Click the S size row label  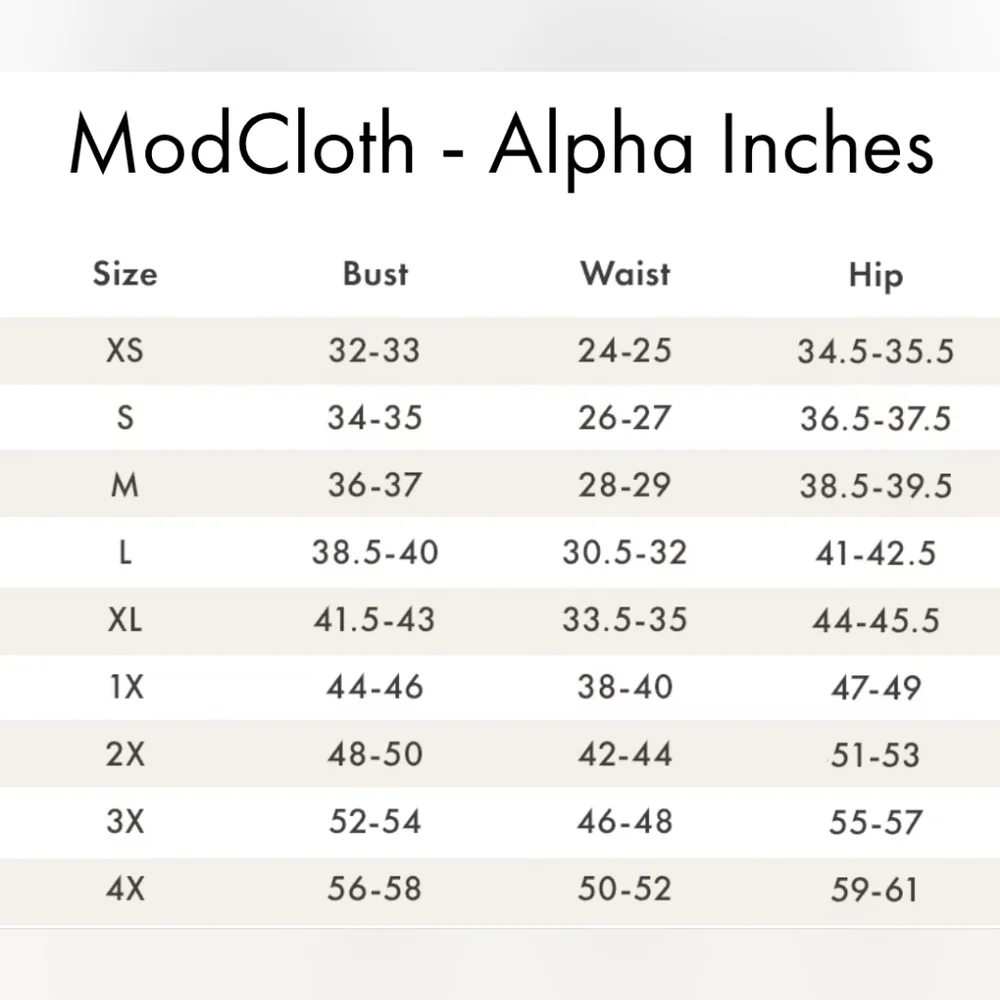click(x=125, y=418)
